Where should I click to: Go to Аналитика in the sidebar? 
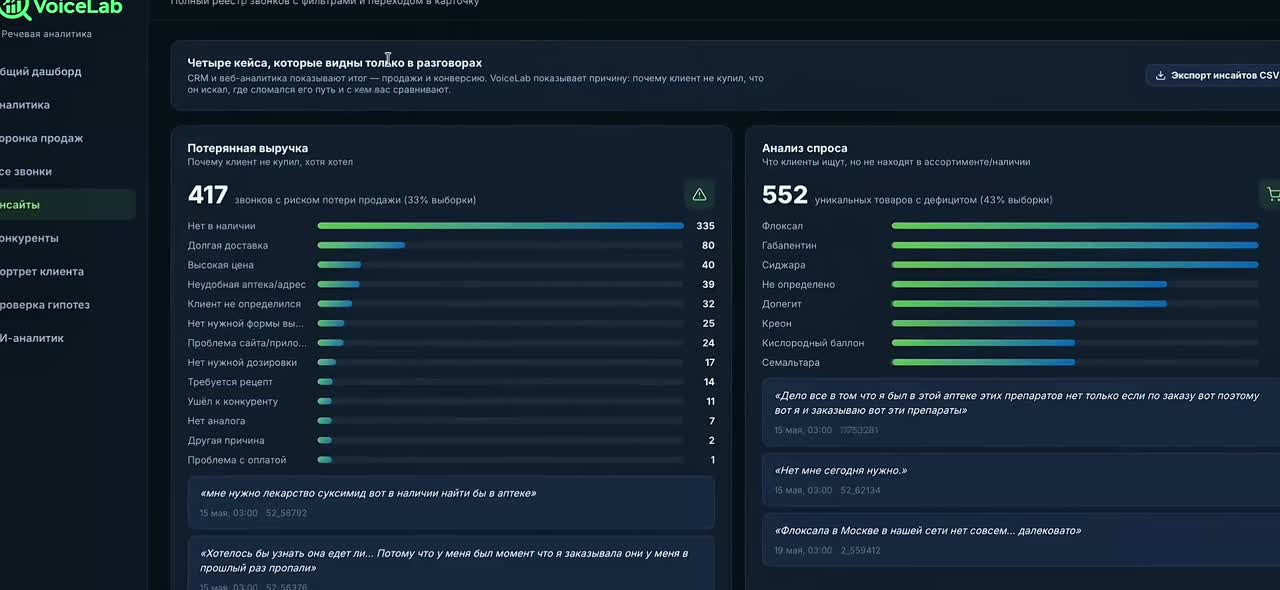tap(25, 105)
